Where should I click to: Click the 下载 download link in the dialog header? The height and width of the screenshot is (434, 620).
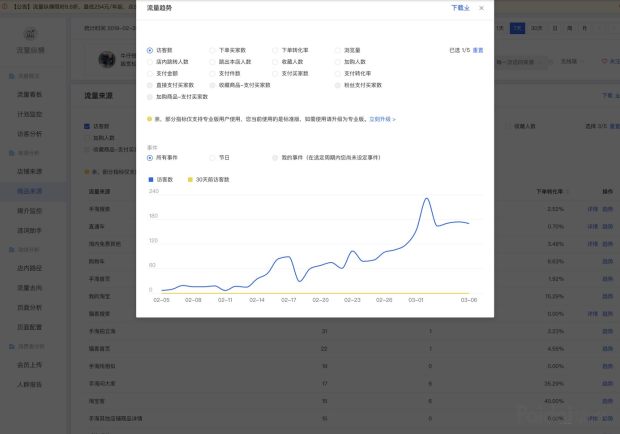(460, 8)
